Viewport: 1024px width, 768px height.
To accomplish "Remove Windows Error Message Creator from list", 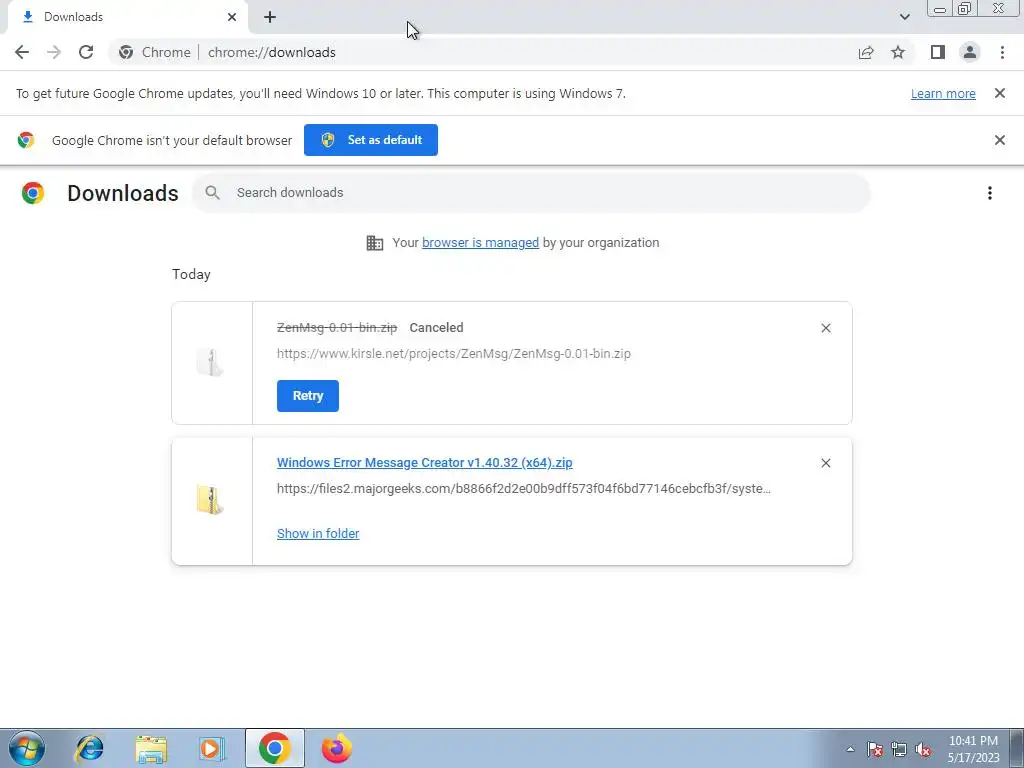I will (x=825, y=463).
